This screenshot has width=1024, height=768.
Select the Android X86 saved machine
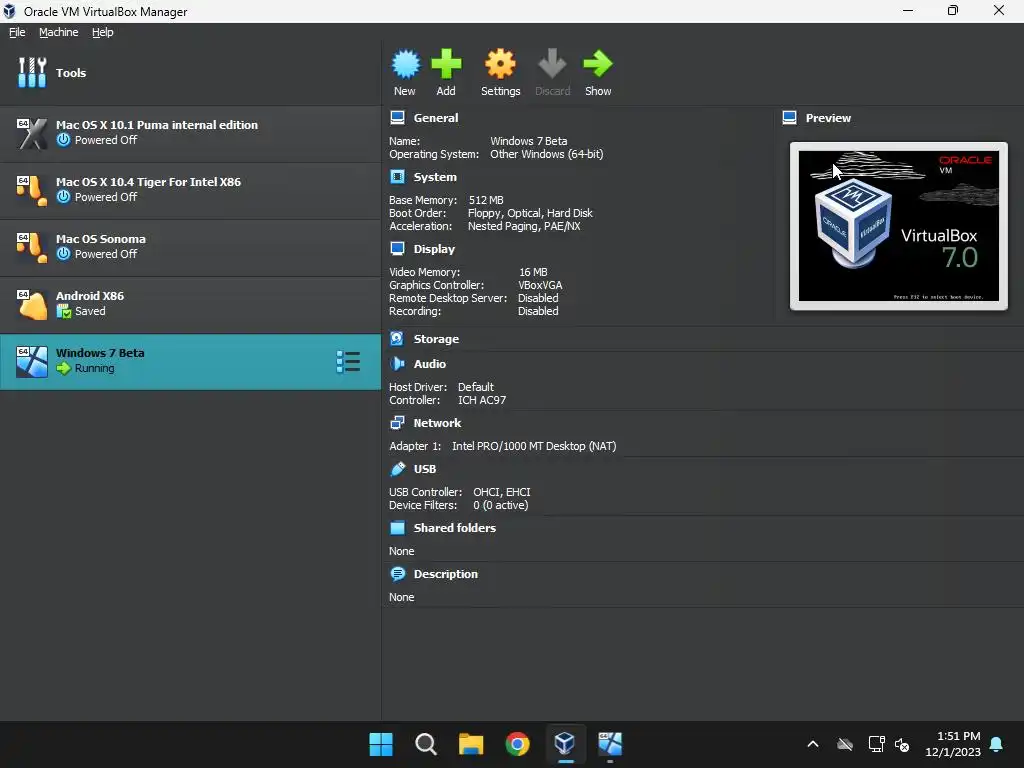click(190, 304)
